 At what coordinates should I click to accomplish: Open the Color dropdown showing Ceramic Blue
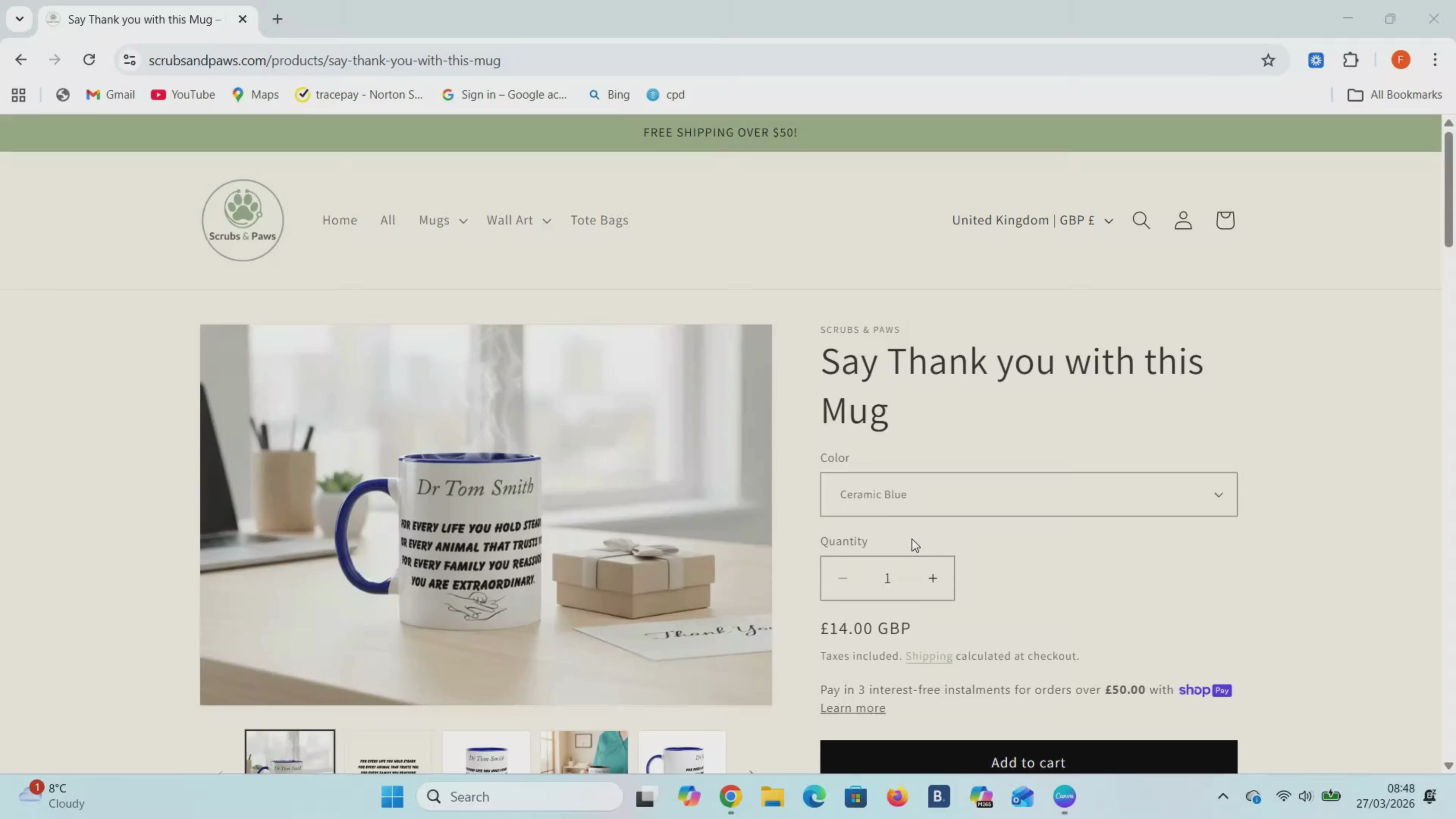click(1029, 494)
